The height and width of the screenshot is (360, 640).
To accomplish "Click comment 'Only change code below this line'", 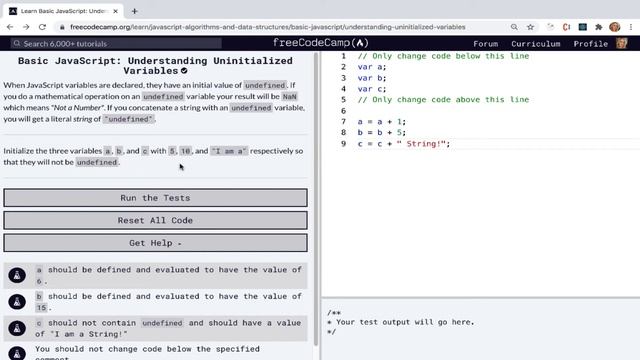I will 443,56.
